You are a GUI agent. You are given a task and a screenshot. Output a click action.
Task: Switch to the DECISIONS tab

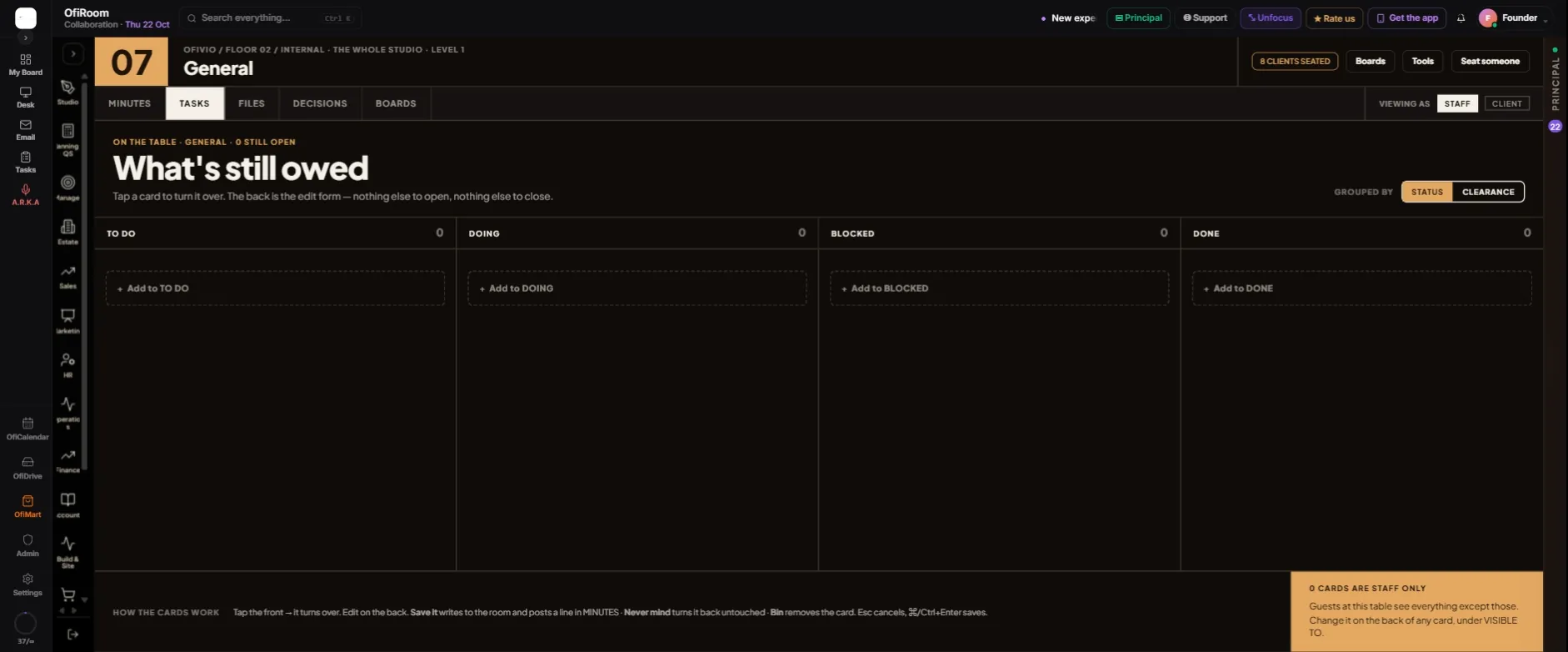(x=320, y=103)
